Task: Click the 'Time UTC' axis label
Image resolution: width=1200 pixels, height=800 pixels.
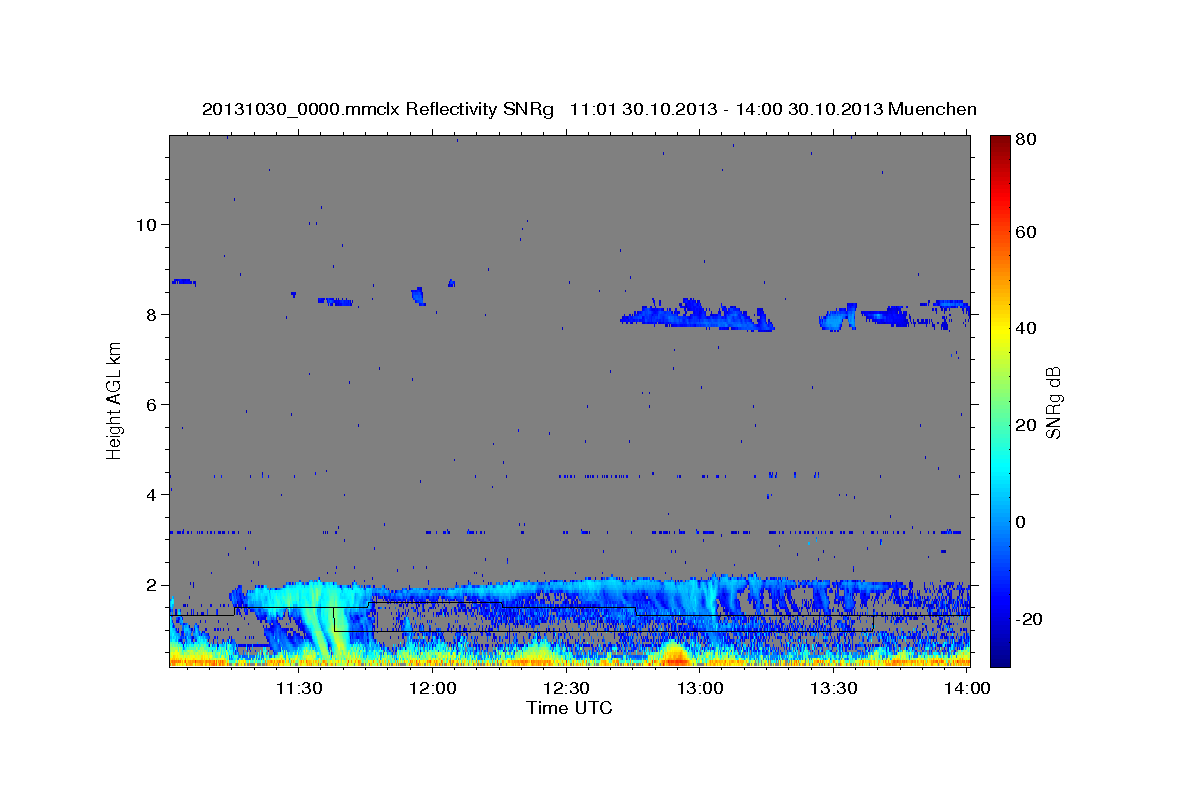Action: click(x=569, y=708)
